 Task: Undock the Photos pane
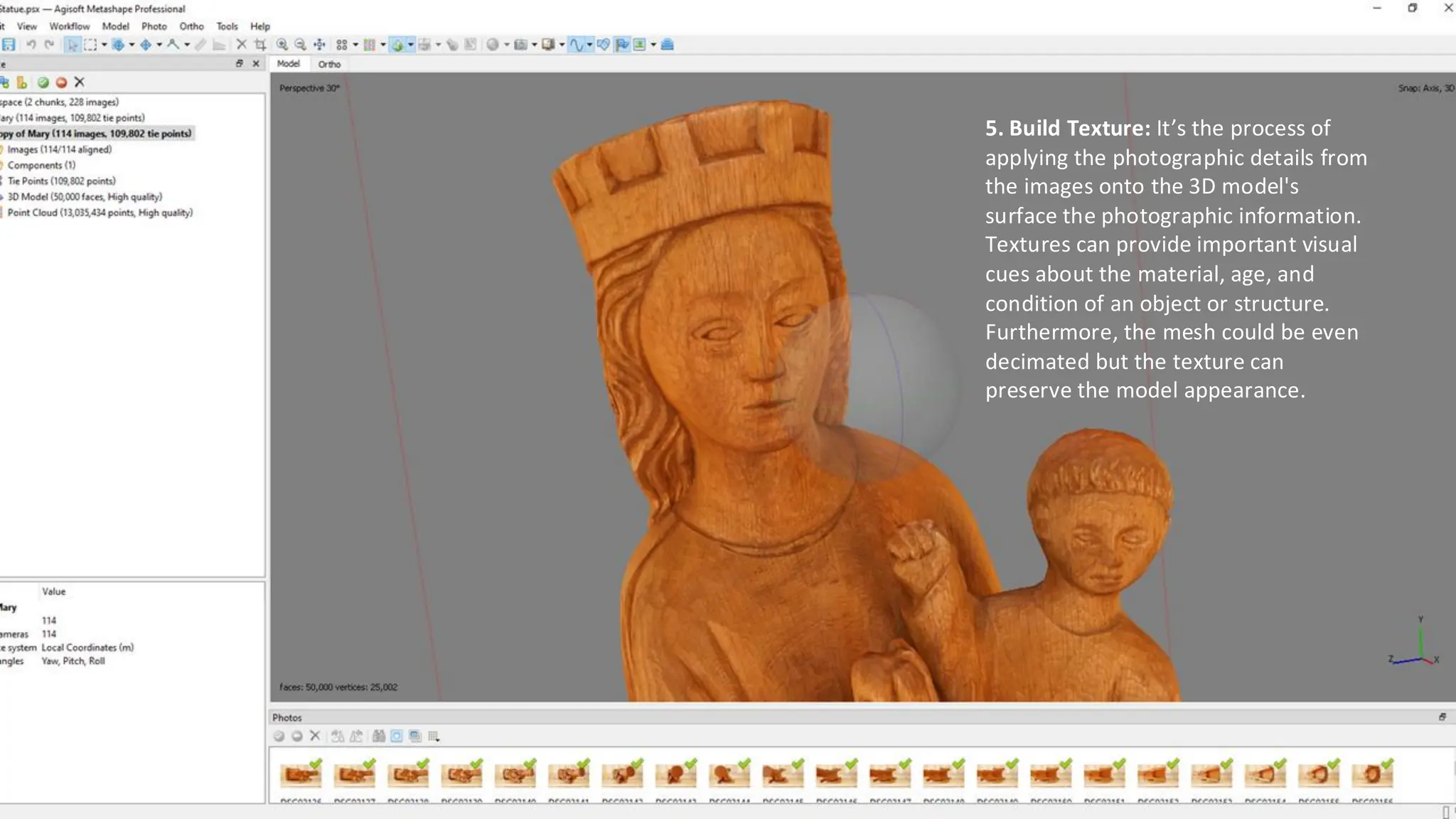[1442, 717]
